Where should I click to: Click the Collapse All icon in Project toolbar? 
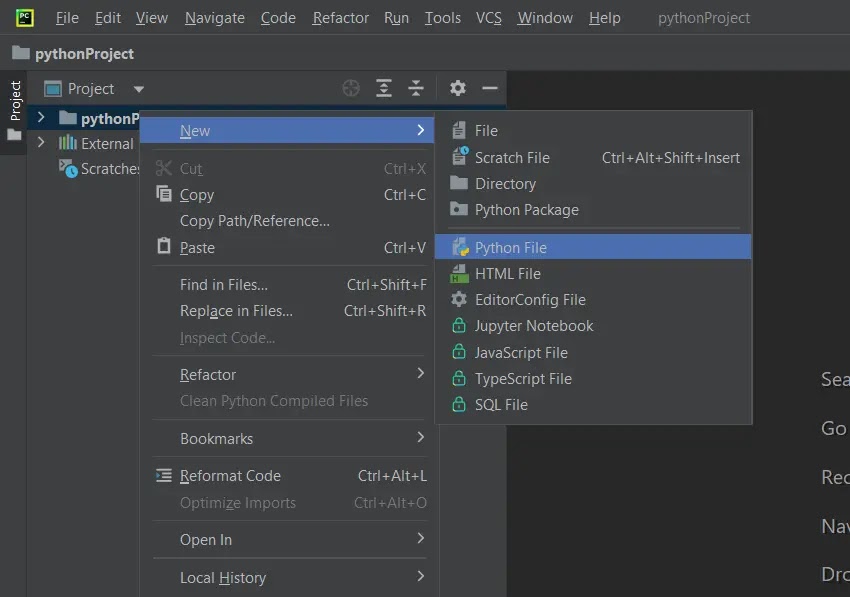(416, 88)
